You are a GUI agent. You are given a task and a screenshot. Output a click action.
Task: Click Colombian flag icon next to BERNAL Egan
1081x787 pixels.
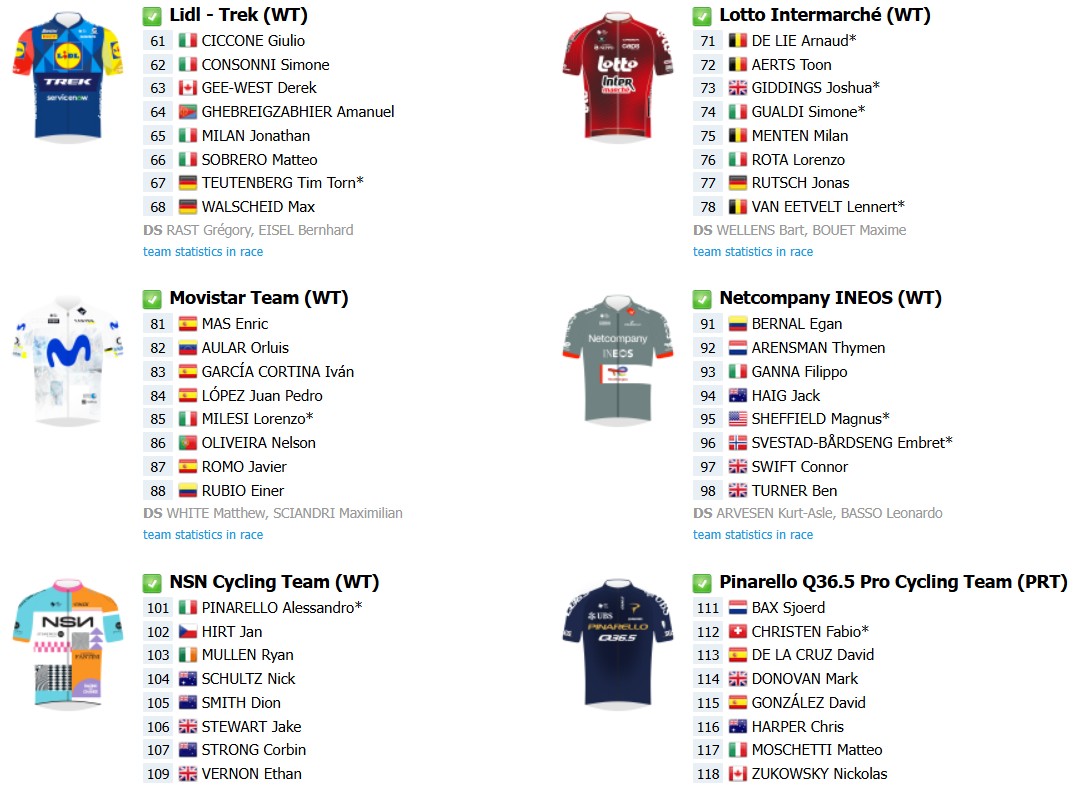pos(738,324)
